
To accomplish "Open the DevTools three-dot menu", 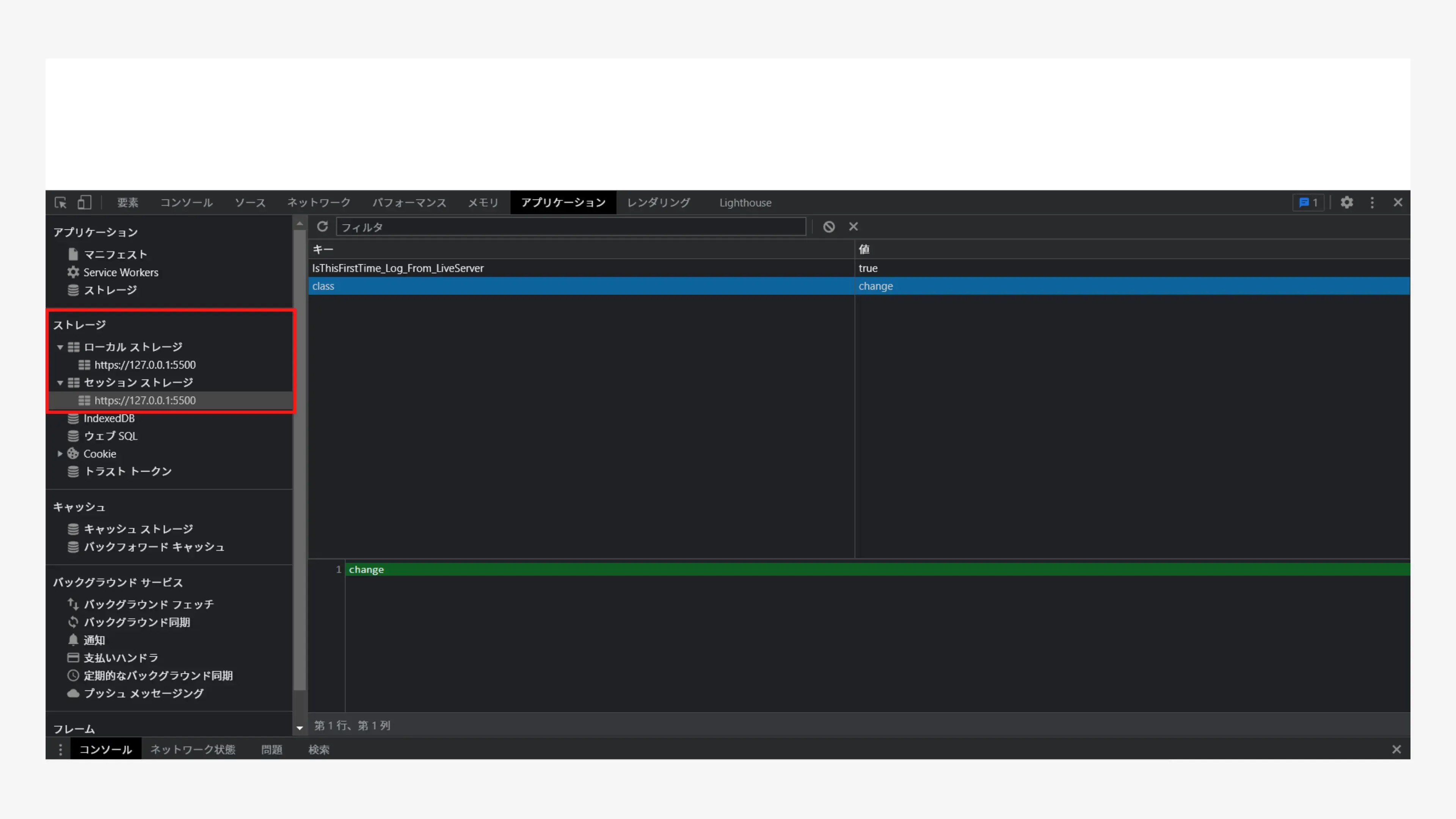I will [1372, 202].
